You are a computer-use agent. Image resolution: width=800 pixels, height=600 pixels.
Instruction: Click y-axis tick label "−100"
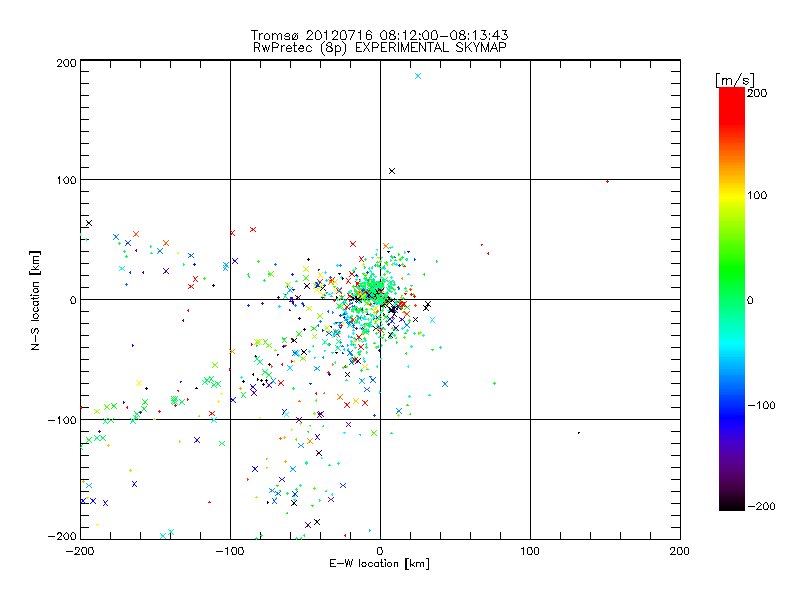coord(62,420)
